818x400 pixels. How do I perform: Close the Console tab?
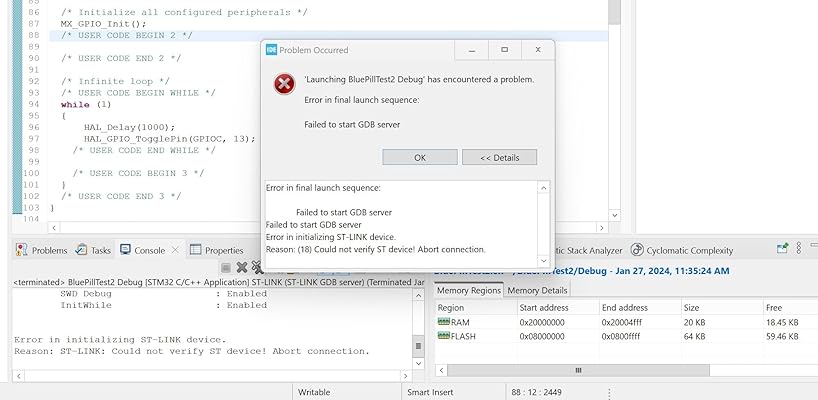point(175,250)
